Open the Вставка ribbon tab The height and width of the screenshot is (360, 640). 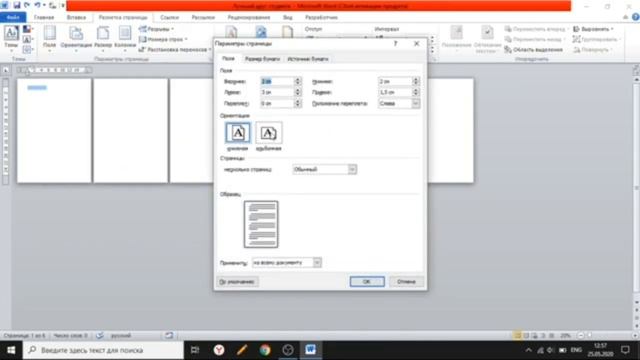pyautogui.click(x=76, y=17)
